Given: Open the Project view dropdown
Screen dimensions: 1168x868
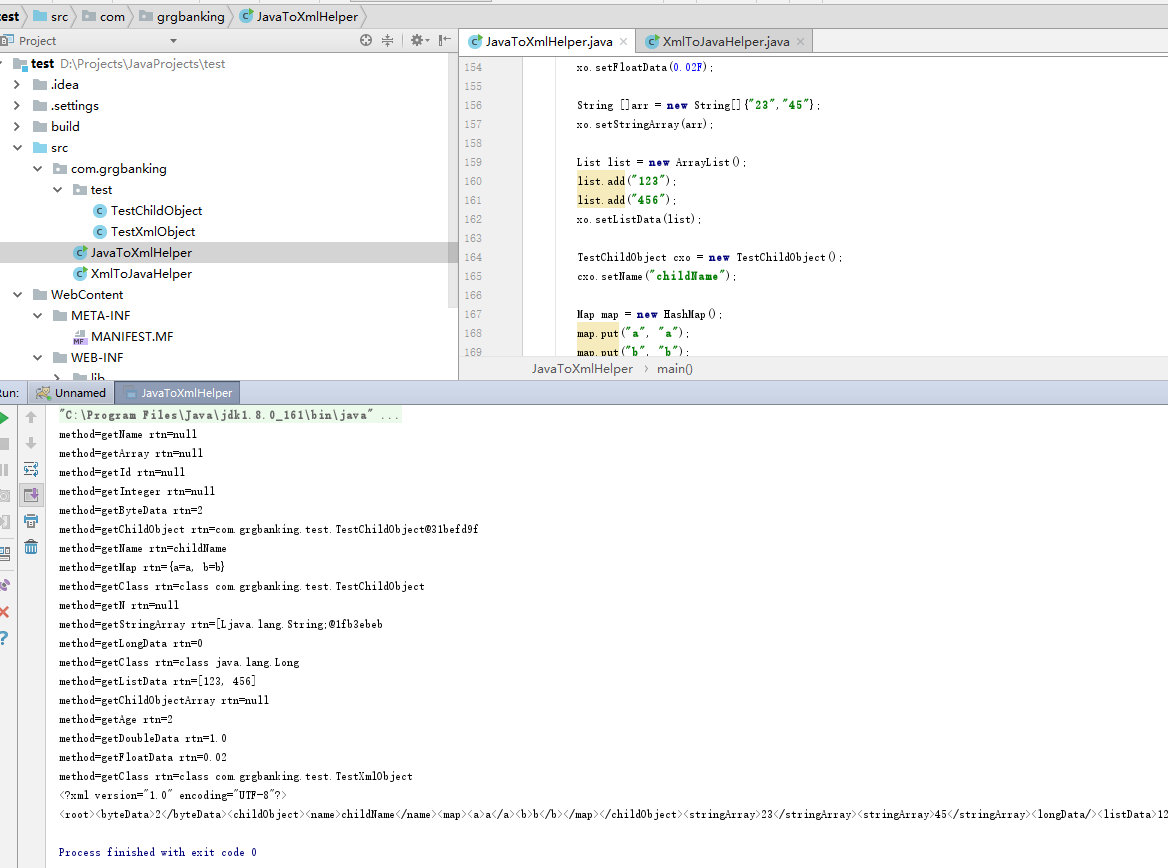Looking at the screenshot, I should click(174, 41).
